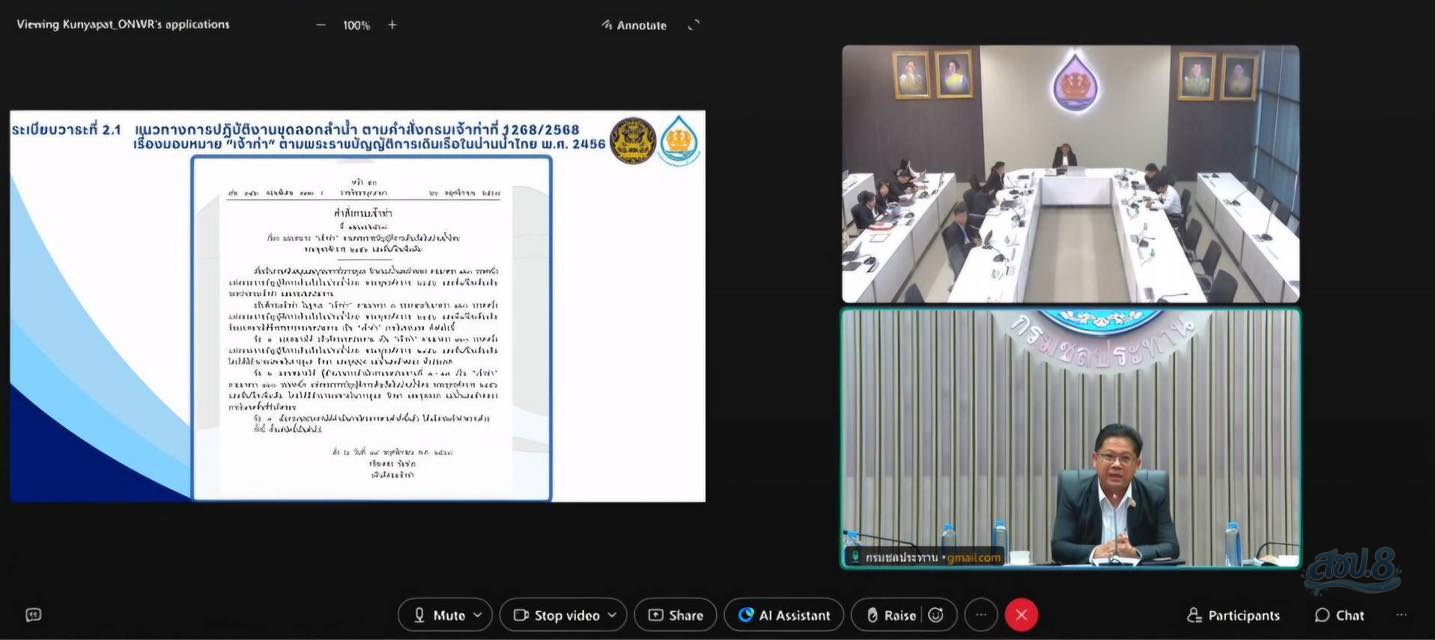Open the Chat panel
This screenshot has height=640, width=1435.
(1339, 615)
